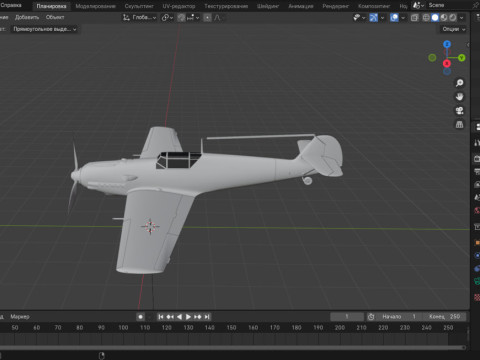
Task: Open the Object properties orange square tab
Action: (477, 243)
